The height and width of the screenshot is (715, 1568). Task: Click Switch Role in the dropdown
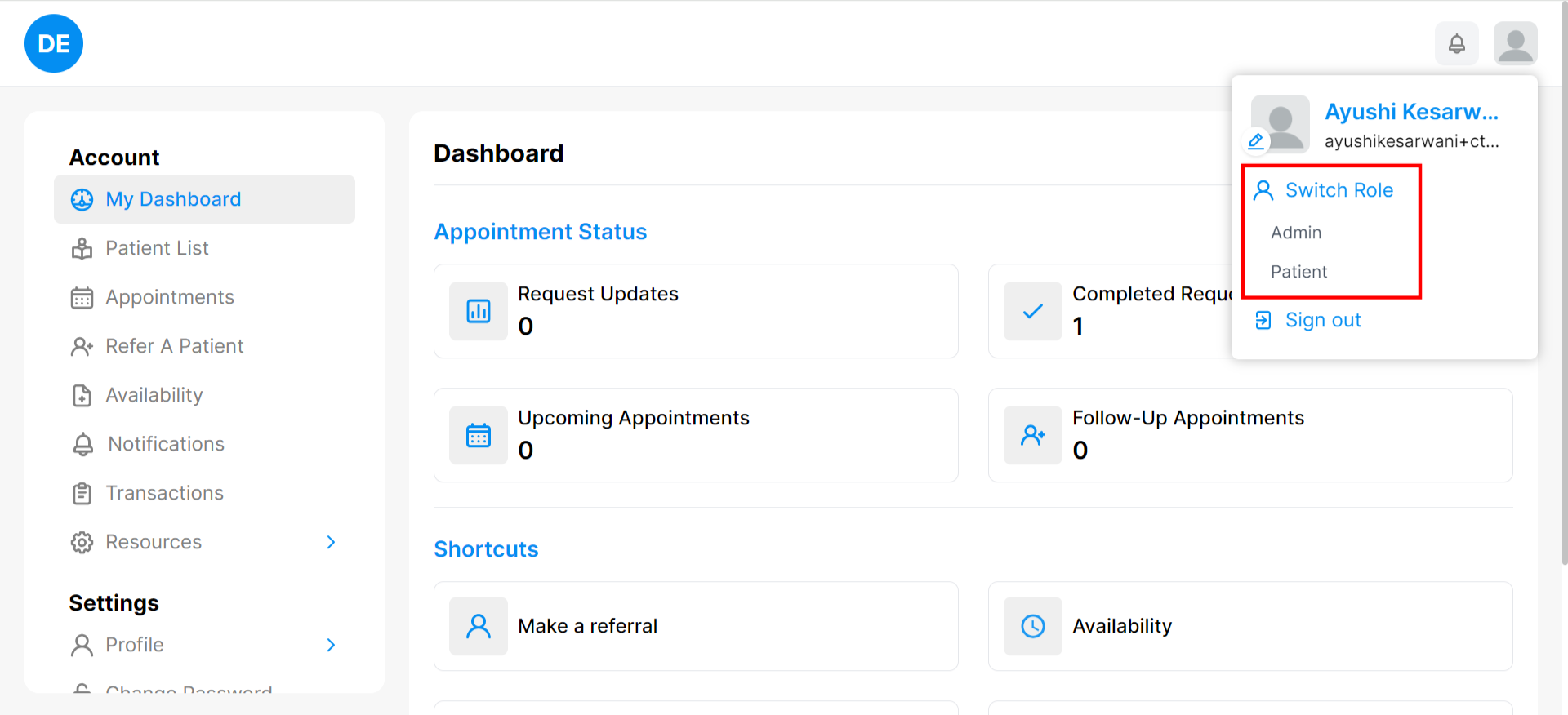[x=1339, y=190]
